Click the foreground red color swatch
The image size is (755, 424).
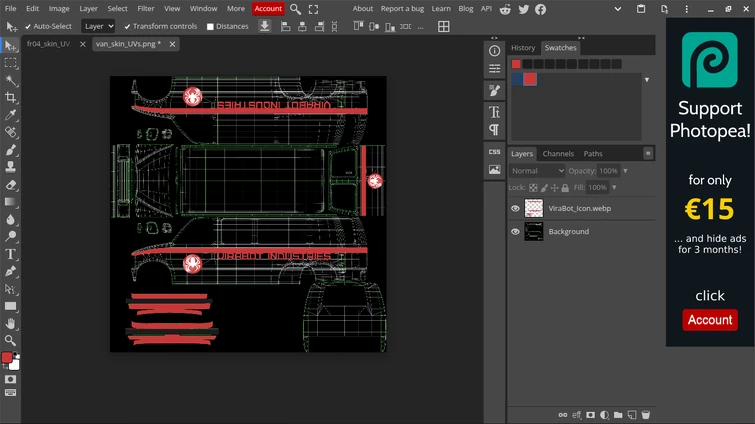(7, 358)
